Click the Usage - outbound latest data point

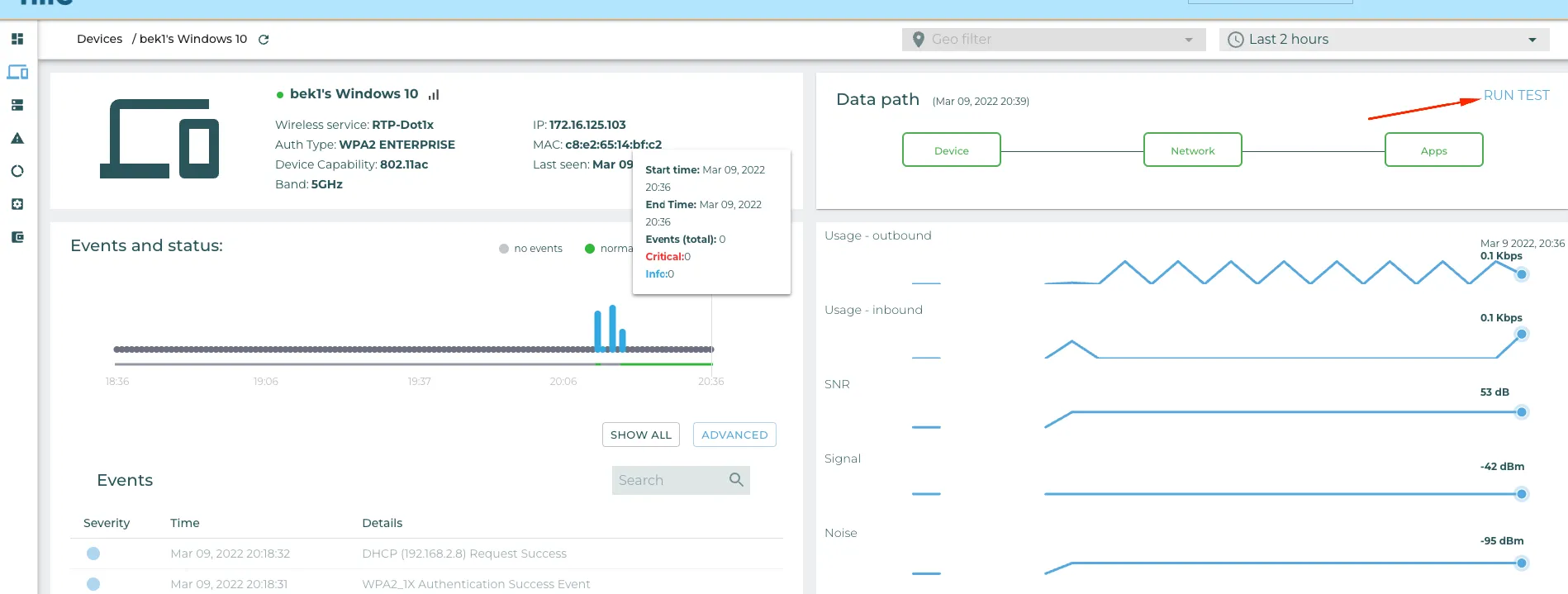click(x=1522, y=274)
